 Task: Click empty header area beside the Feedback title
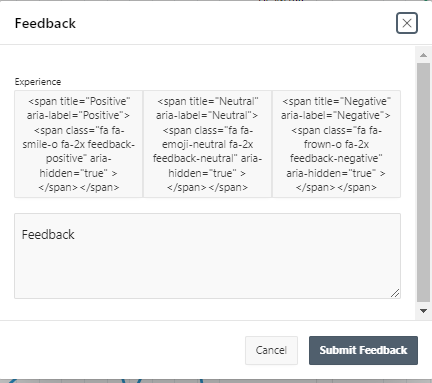click(x=233, y=23)
